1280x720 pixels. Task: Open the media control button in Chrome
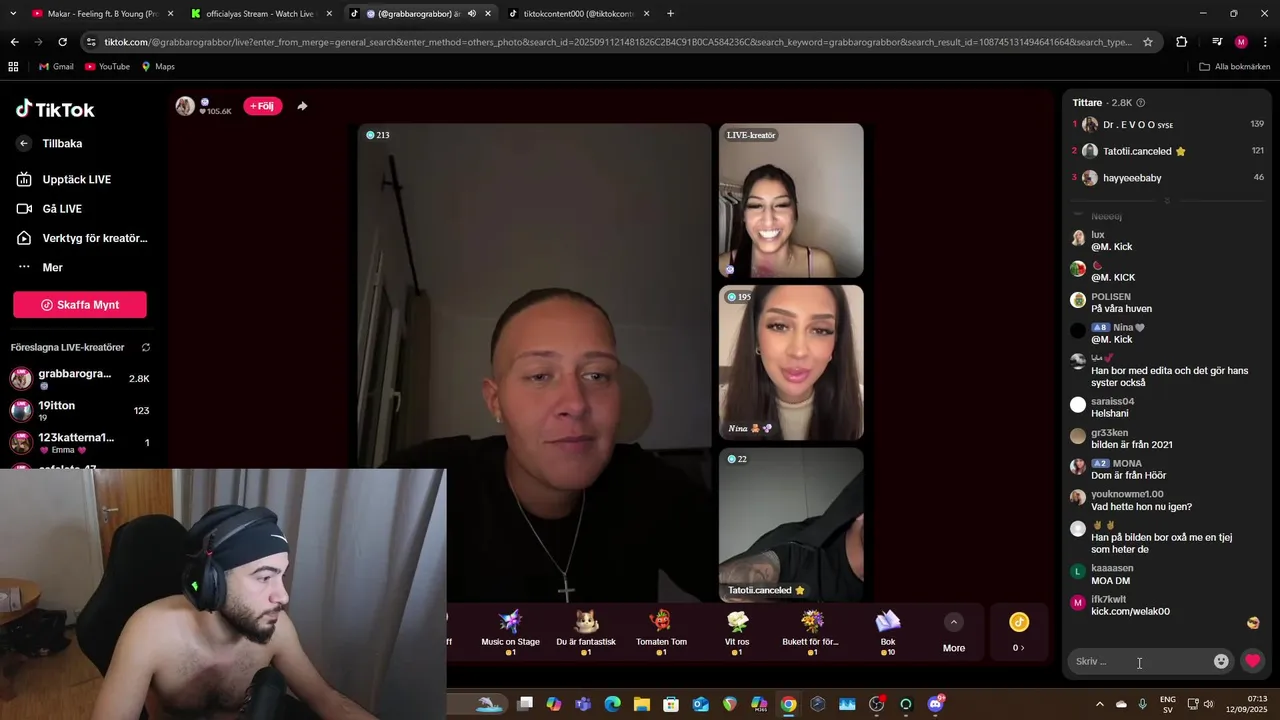click(x=1217, y=42)
